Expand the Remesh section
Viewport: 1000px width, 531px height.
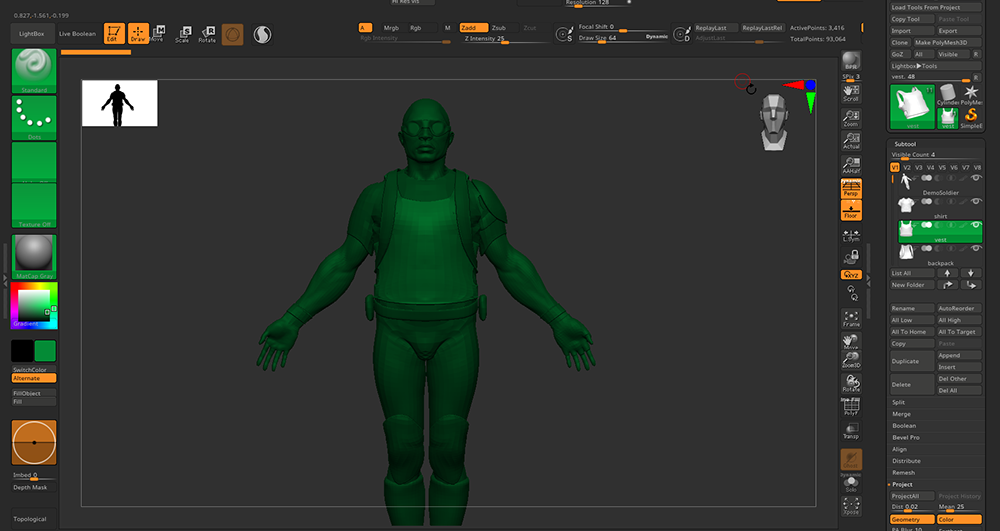903,473
